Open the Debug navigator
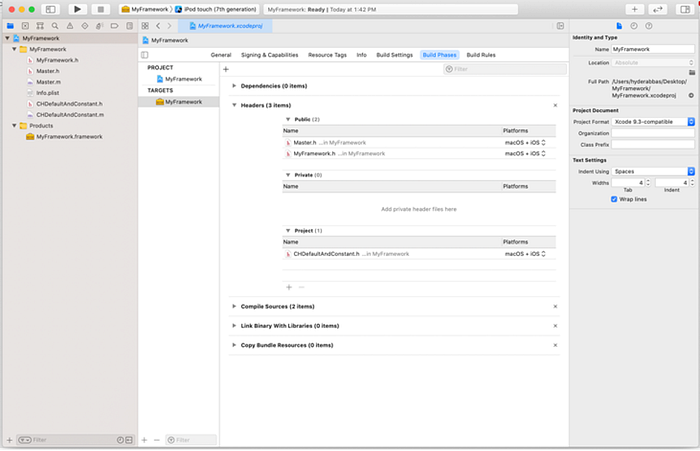This screenshot has width=700, height=451. point(100,26)
